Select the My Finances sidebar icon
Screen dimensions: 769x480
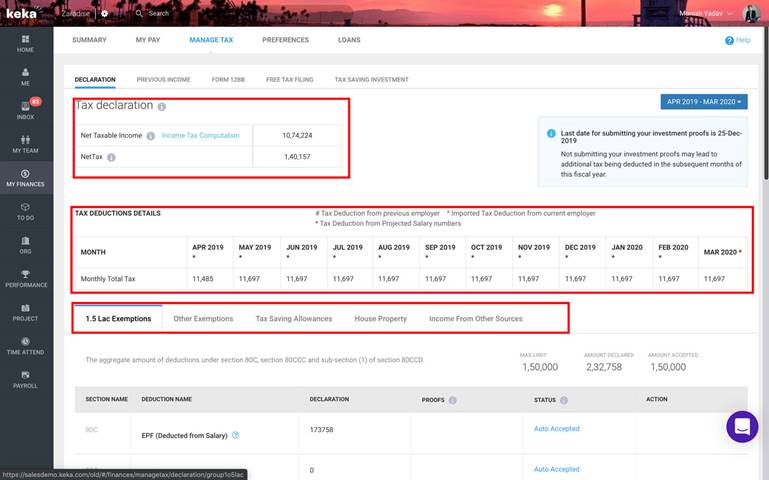click(x=26, y=174)
